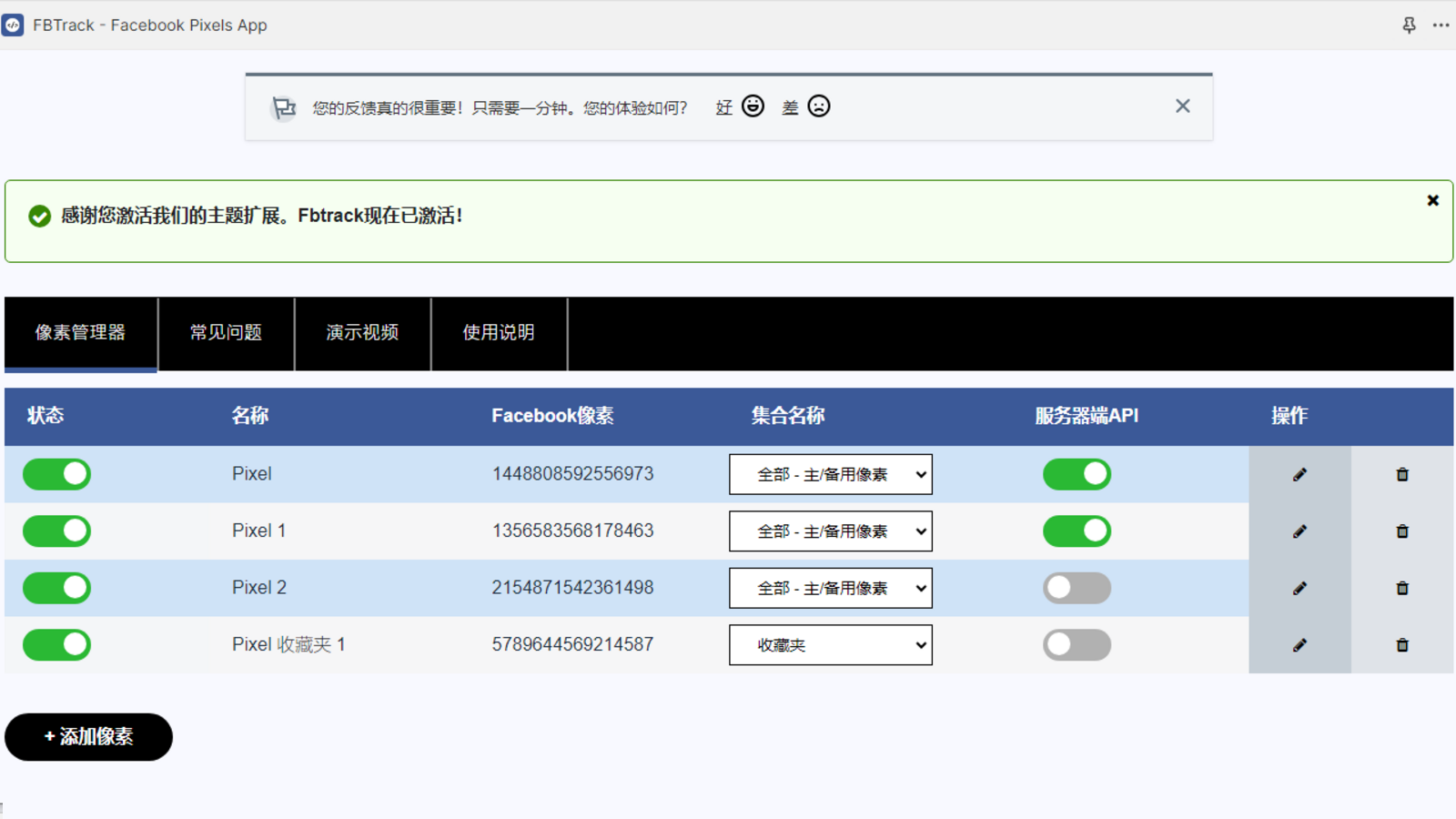Click the 好 feedback label

[724, 107]
